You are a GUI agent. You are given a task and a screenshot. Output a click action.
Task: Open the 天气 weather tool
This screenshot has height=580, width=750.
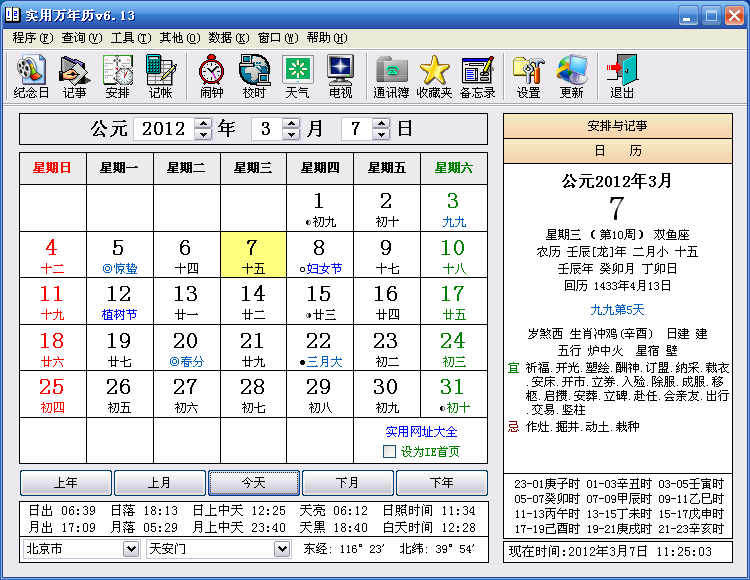tap(298, 77)
